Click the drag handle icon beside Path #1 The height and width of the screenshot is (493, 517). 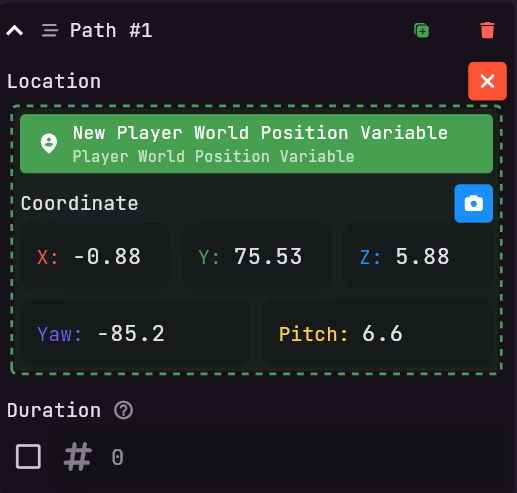(x=50, y=31)
